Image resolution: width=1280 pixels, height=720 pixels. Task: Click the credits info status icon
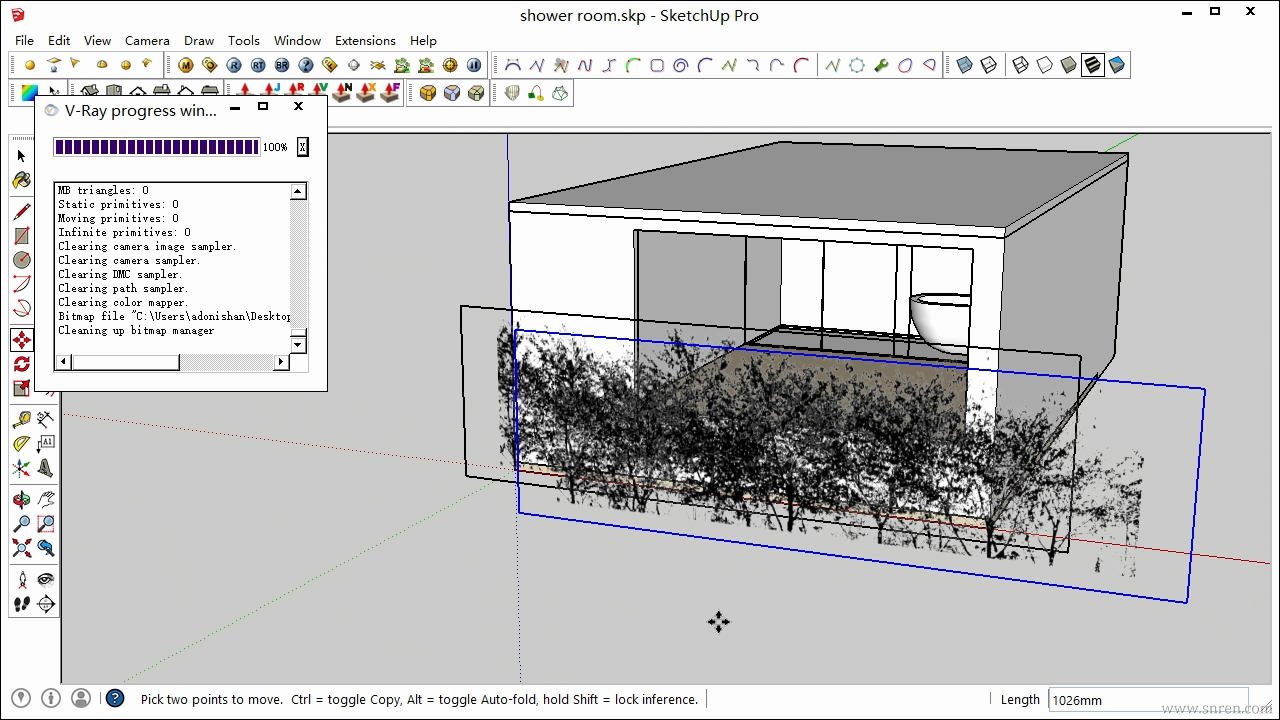coord(51,698)
